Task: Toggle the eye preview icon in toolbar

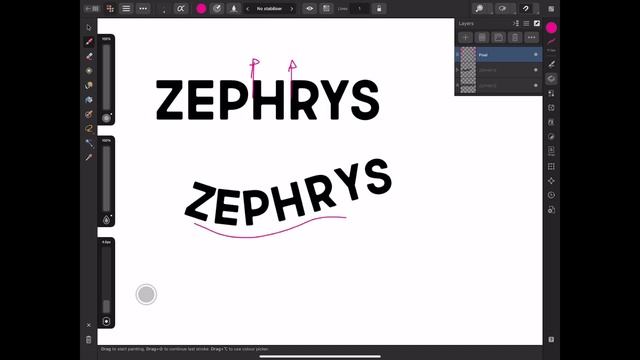Action: (310, 9)
